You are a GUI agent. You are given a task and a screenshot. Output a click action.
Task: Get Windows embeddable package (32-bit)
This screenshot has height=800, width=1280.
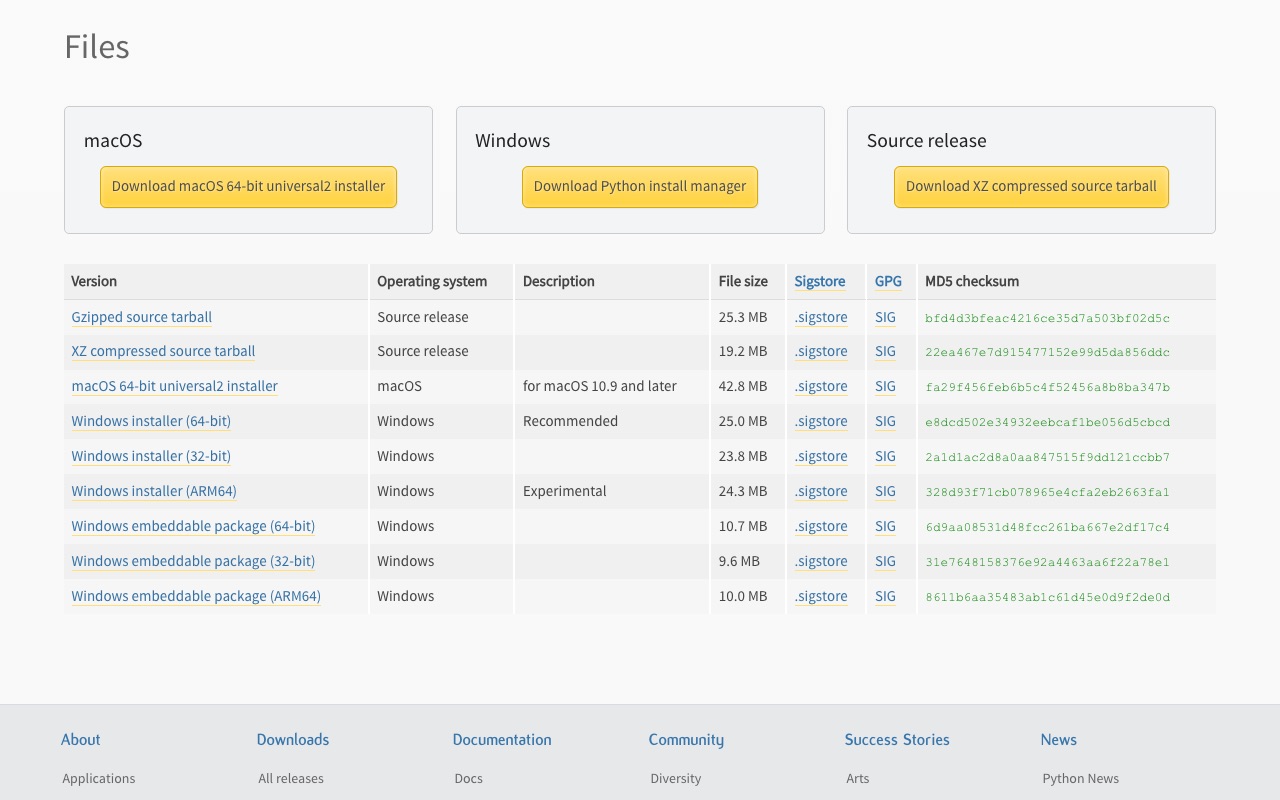pyautogui.click(x=193, y=561)
